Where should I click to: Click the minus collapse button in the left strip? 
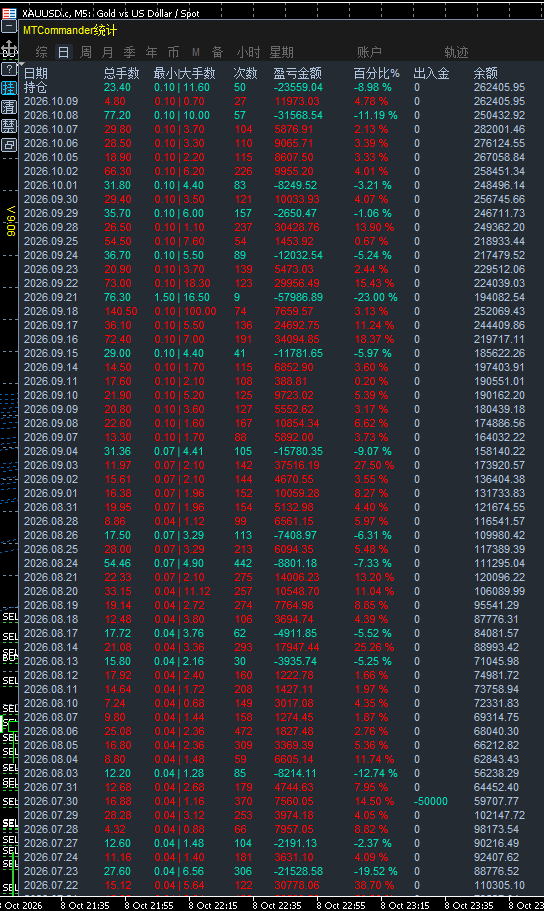point(9,27)
